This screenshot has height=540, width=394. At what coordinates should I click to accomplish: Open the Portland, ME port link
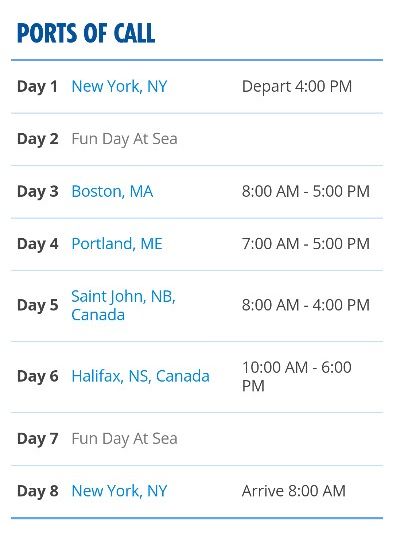117,244
